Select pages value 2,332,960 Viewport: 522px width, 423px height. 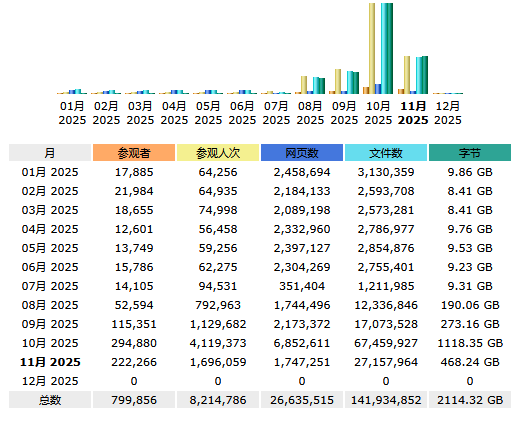(302, 229)
